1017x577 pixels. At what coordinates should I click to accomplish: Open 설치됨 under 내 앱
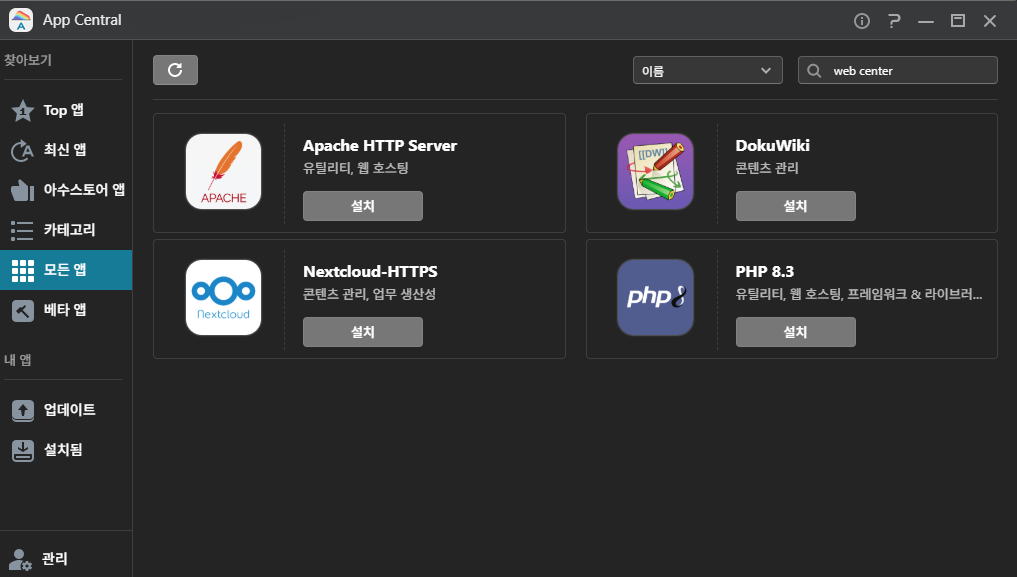(x=66, y=450)
